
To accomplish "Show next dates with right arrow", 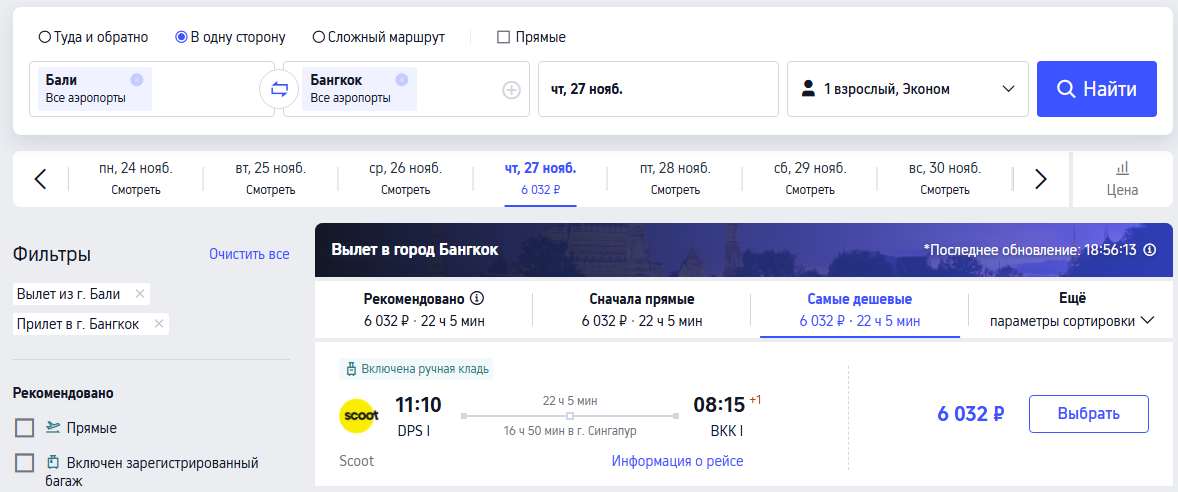I will pyautogui.click(x=1041, y=179).
